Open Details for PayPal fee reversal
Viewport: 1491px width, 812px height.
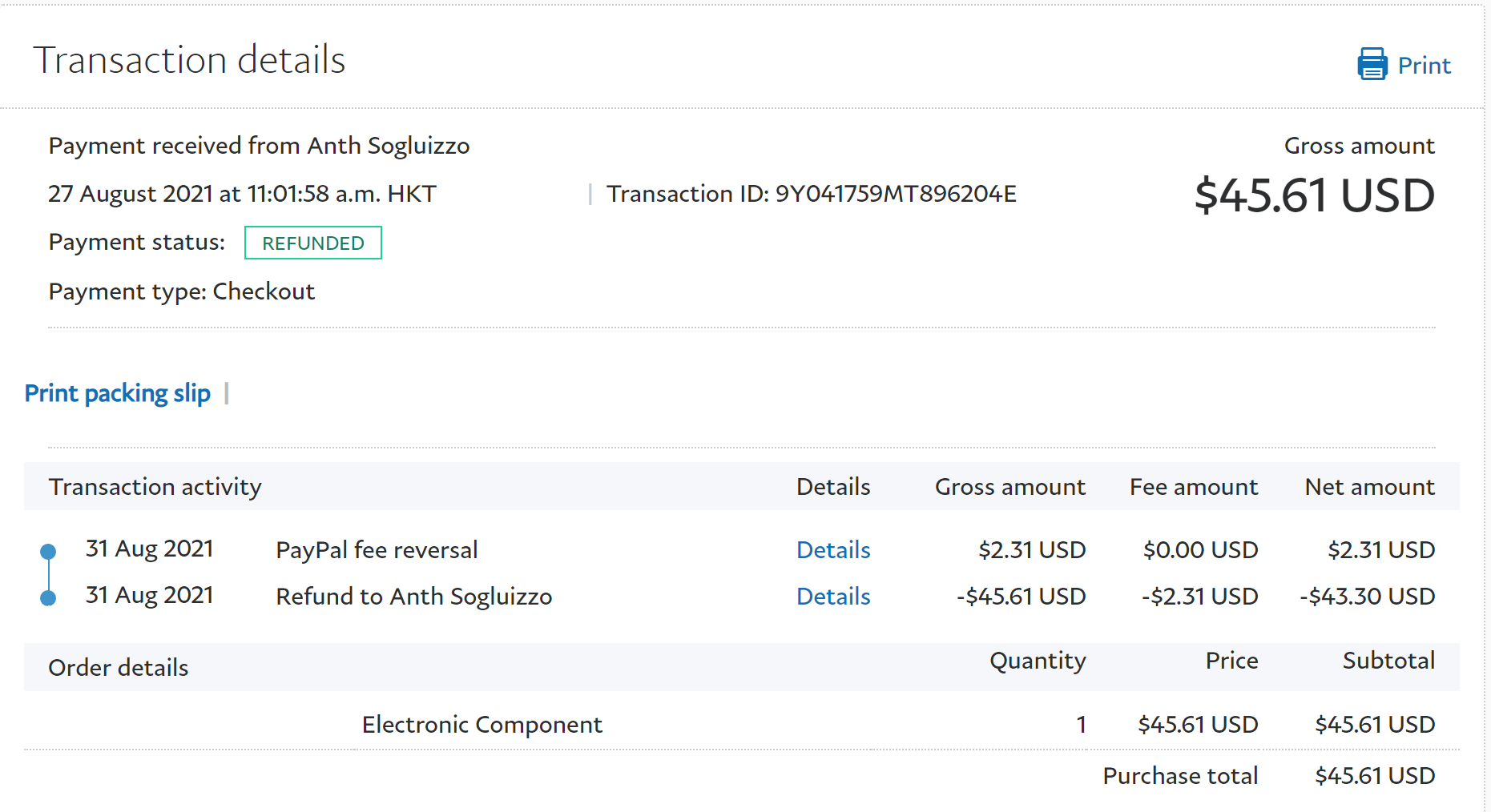[x=833, y=550]
